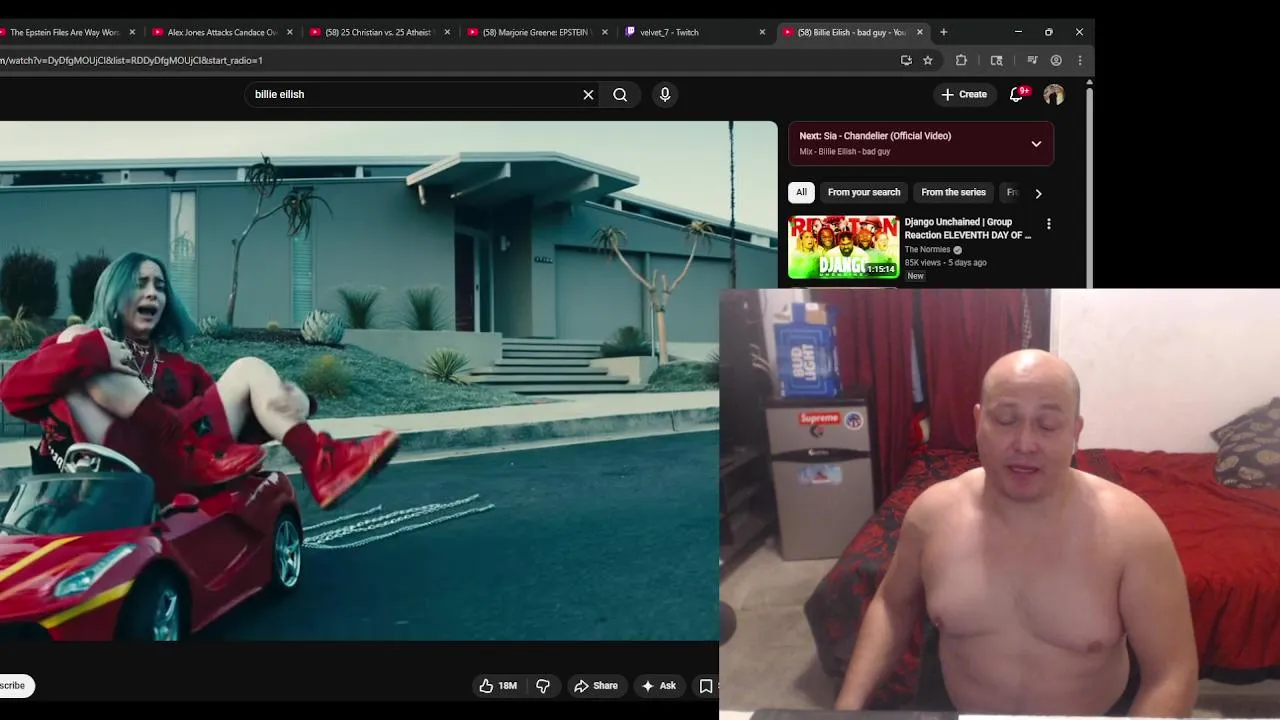The image size is (1280, 720).
Task: Close the Alex Jones Attacks tab
Action: (x=290, y=32)
